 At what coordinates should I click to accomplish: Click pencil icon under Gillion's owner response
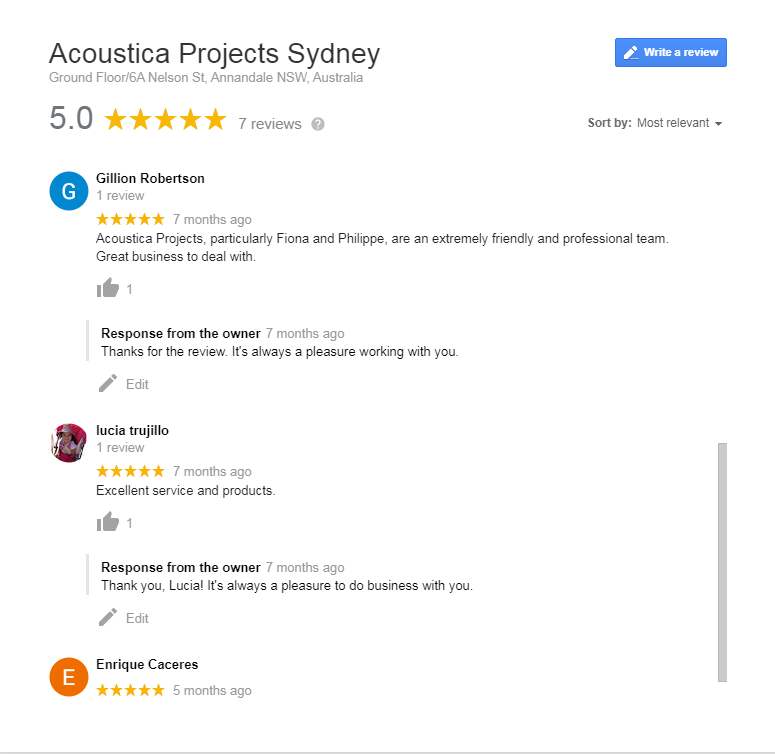point(108,384)
